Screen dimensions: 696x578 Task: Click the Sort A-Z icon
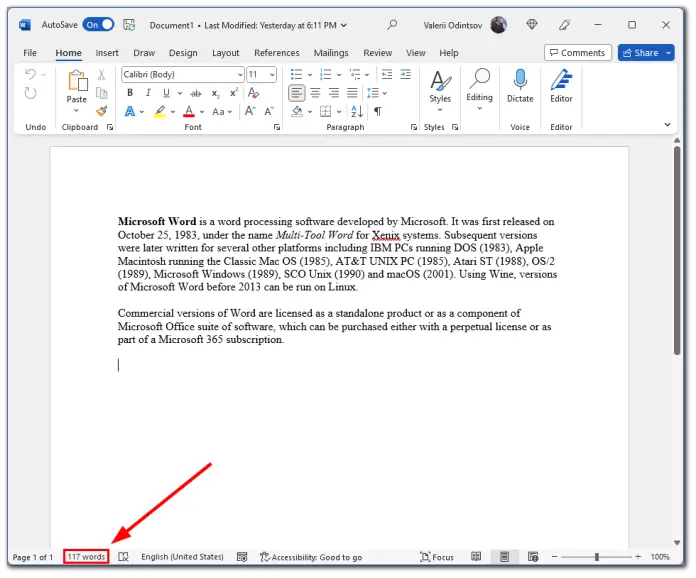click(x=357, y=111)
